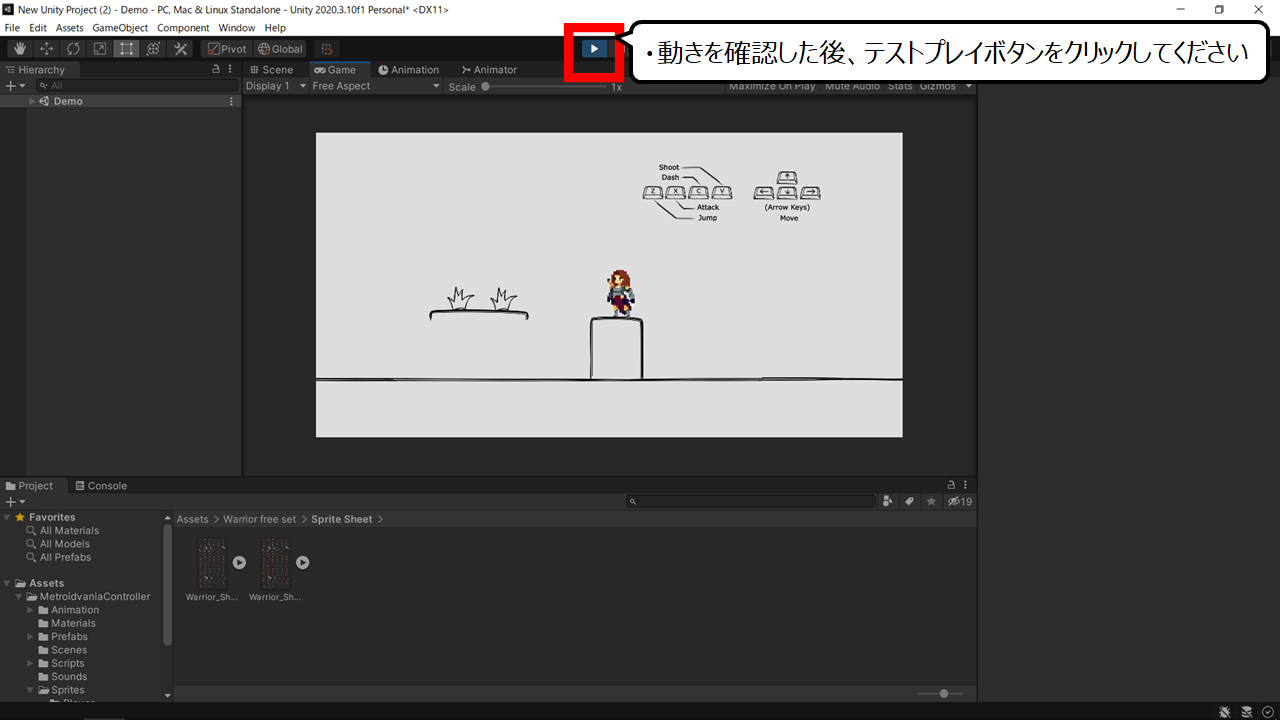
Task: Click Warrior free set breadcrumb
Action: pyautogui.click(x=259, y=519)
